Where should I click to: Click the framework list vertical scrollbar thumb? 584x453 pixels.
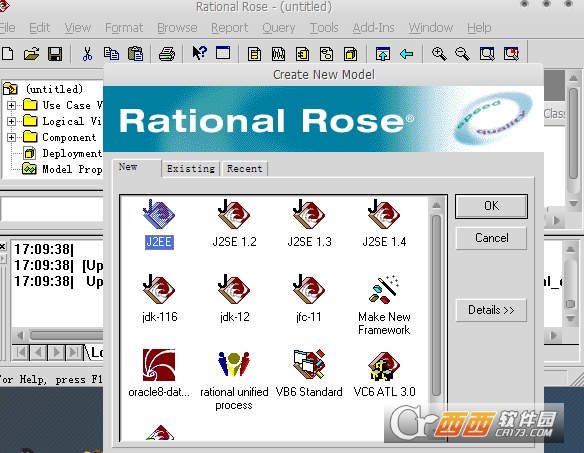(436, 305)
